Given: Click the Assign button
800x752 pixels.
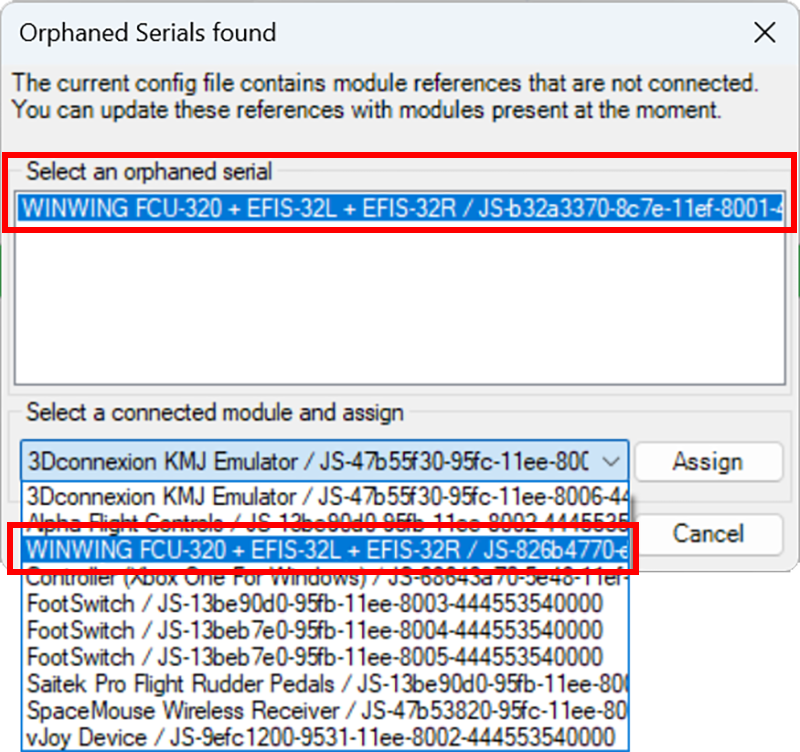Looking at the screenshot, I should 709,462.
